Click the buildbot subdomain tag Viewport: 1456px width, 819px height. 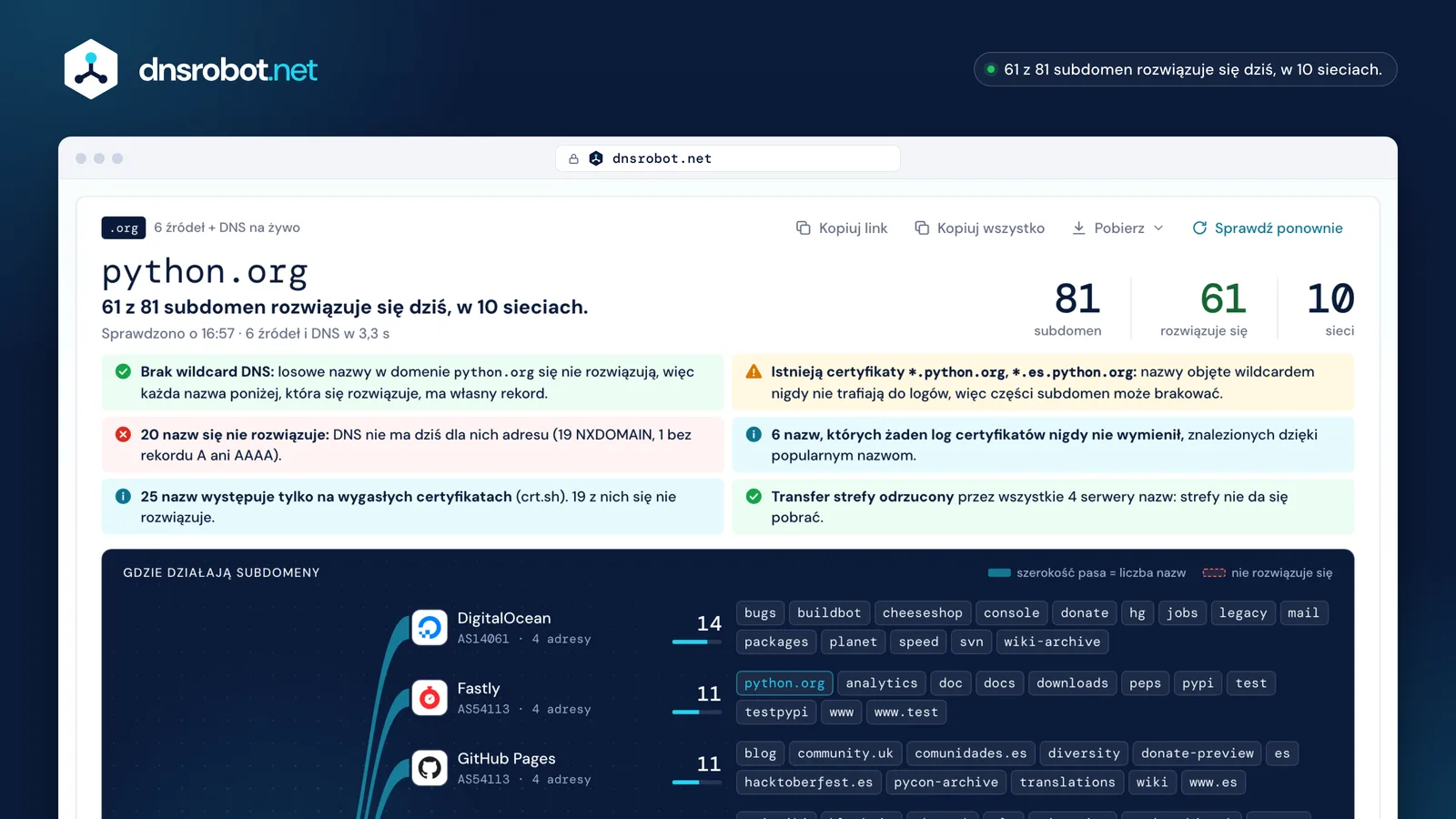point(829,613)
